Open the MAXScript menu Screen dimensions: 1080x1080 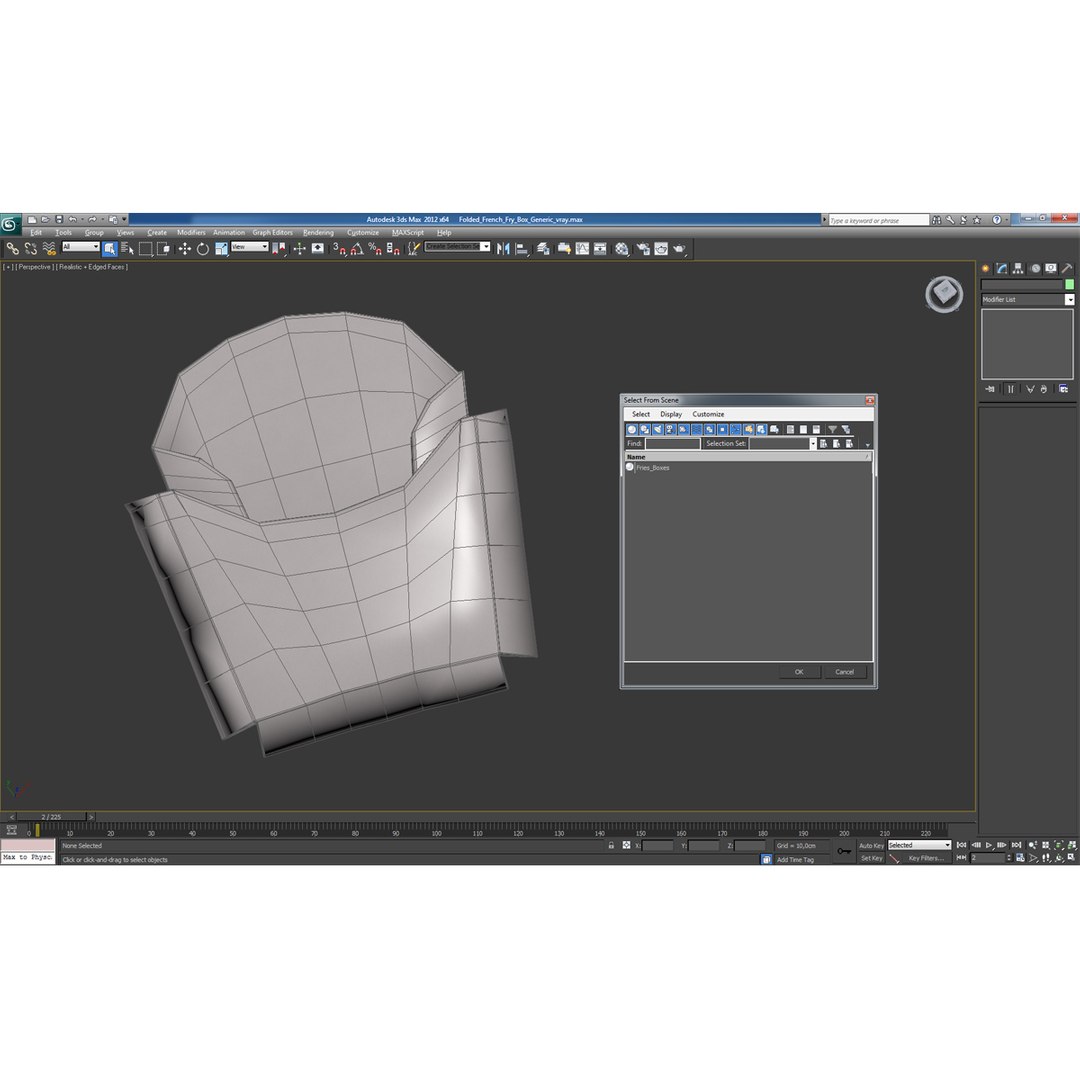tap(408, 233)
